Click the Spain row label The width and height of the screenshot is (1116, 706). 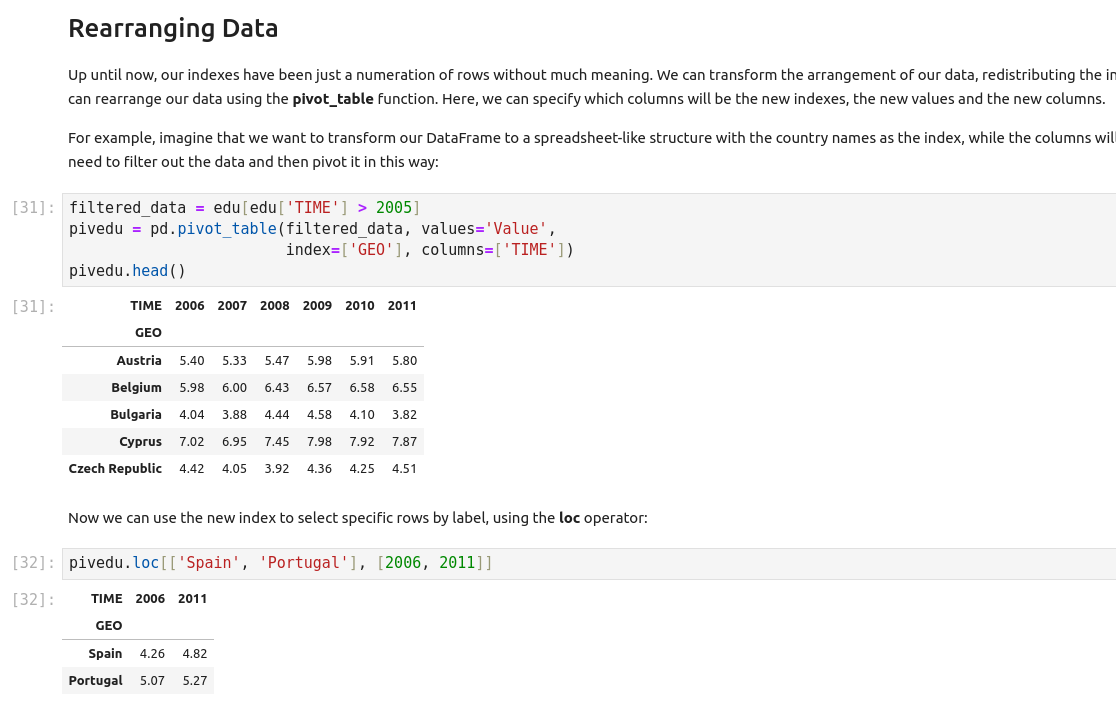(x=105, y=653)
